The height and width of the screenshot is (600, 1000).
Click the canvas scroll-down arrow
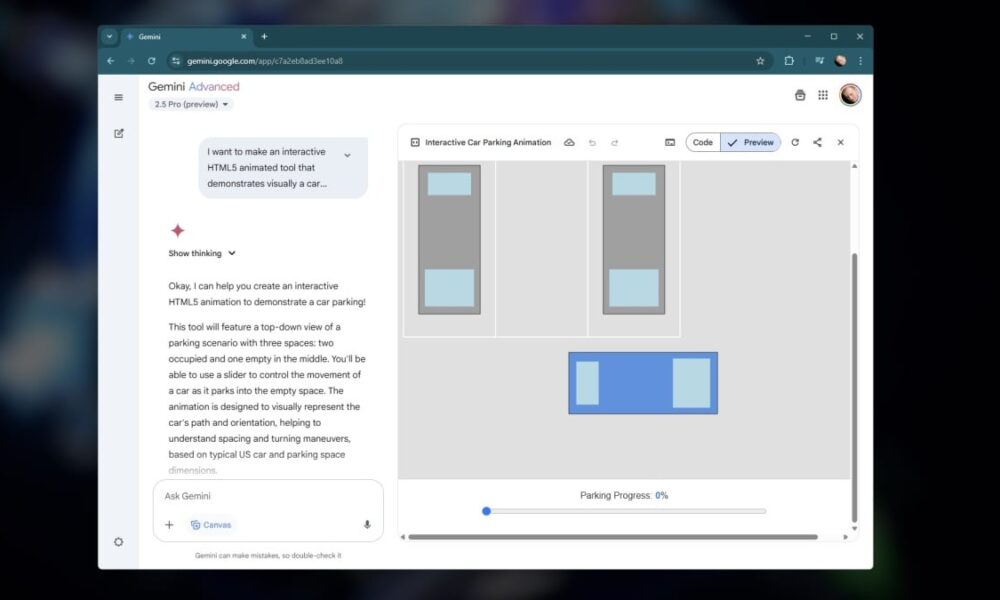855,529
